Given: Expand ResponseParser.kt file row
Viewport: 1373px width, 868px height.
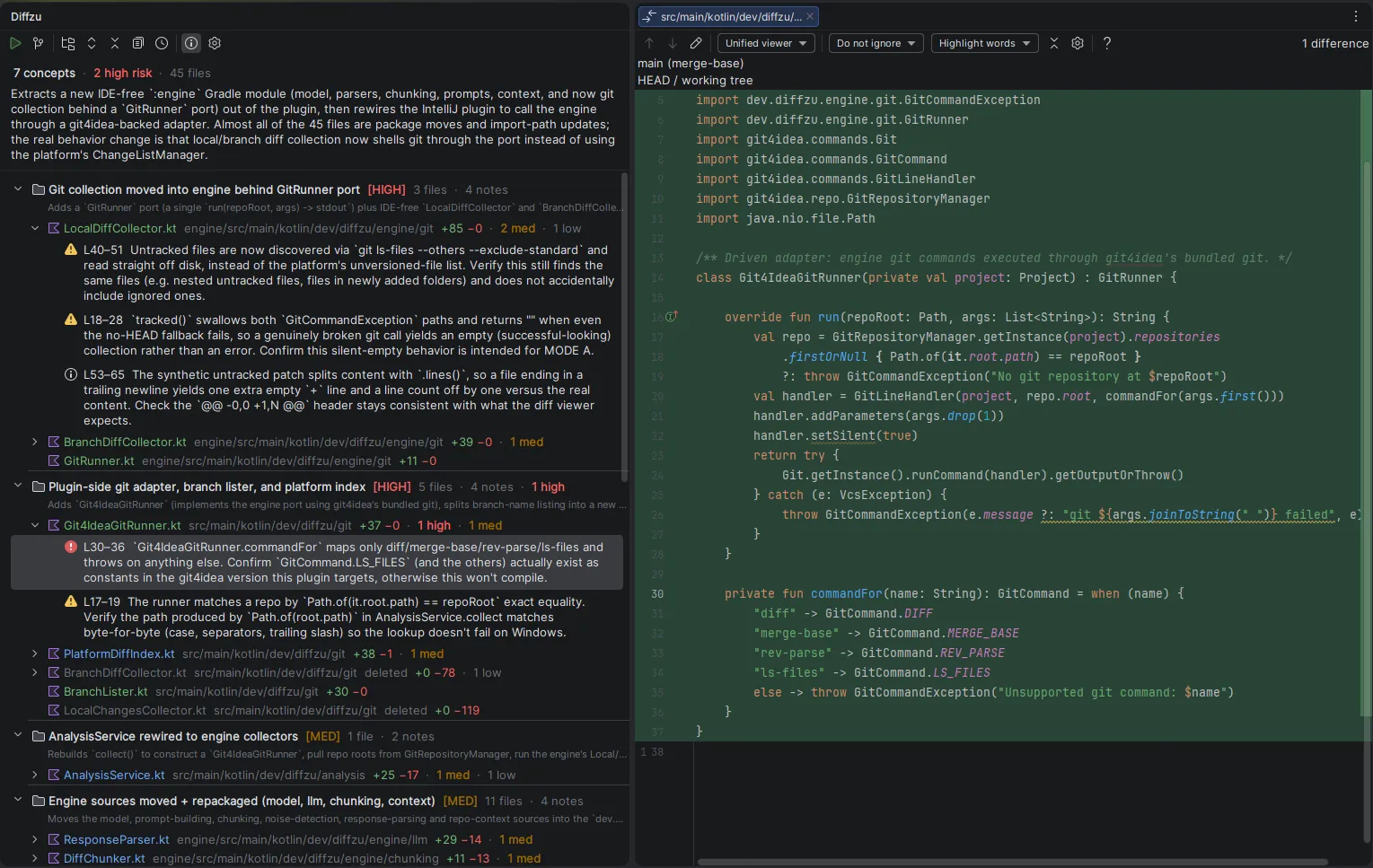Looking at the screenshot, I should coord(35,839).
